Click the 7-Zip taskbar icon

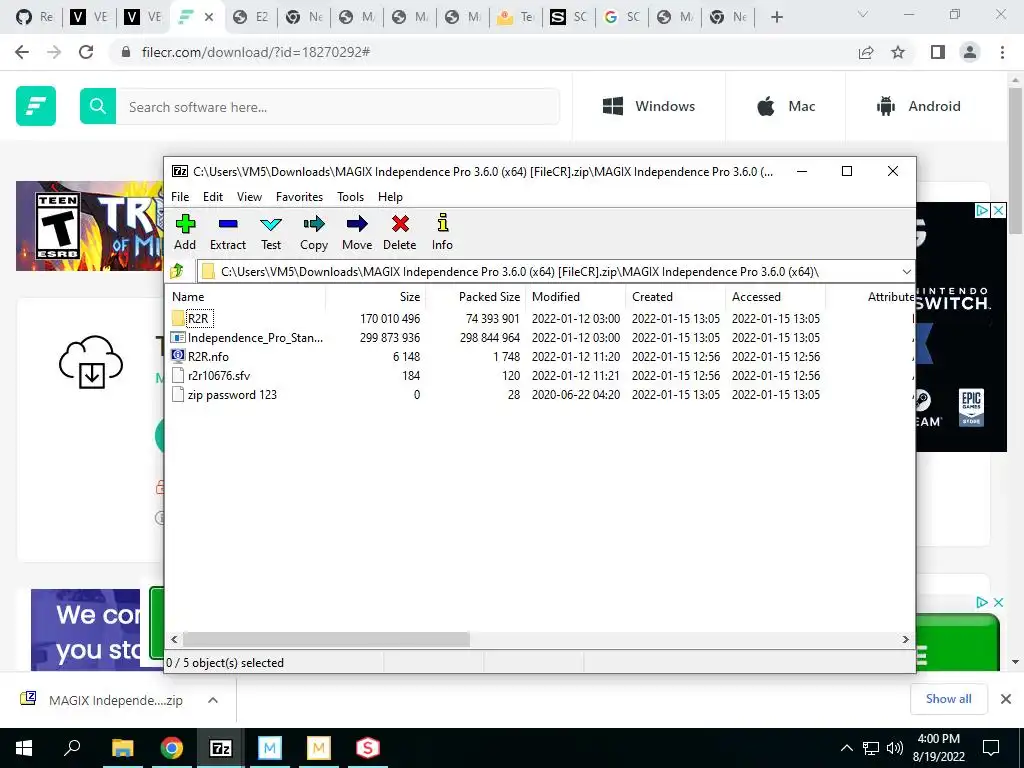click(x=221, y=748)
